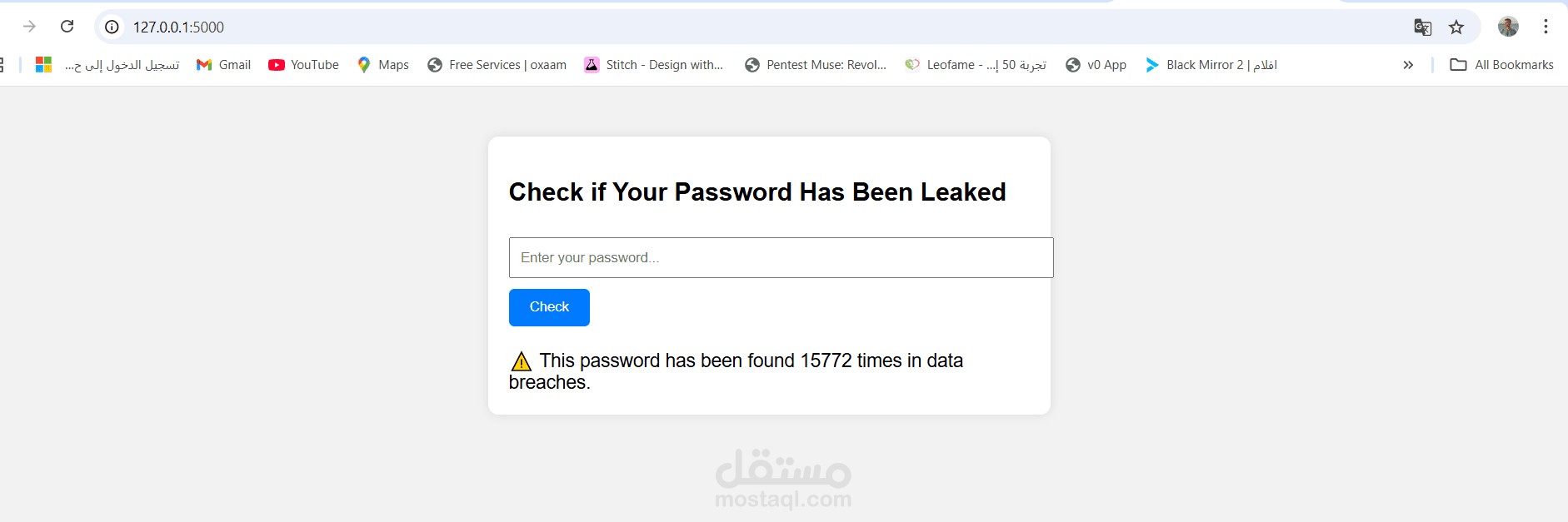Open the Pentest Muse bookmark
The width and height of the screenshot is (1568, 522).
(816, 65)
